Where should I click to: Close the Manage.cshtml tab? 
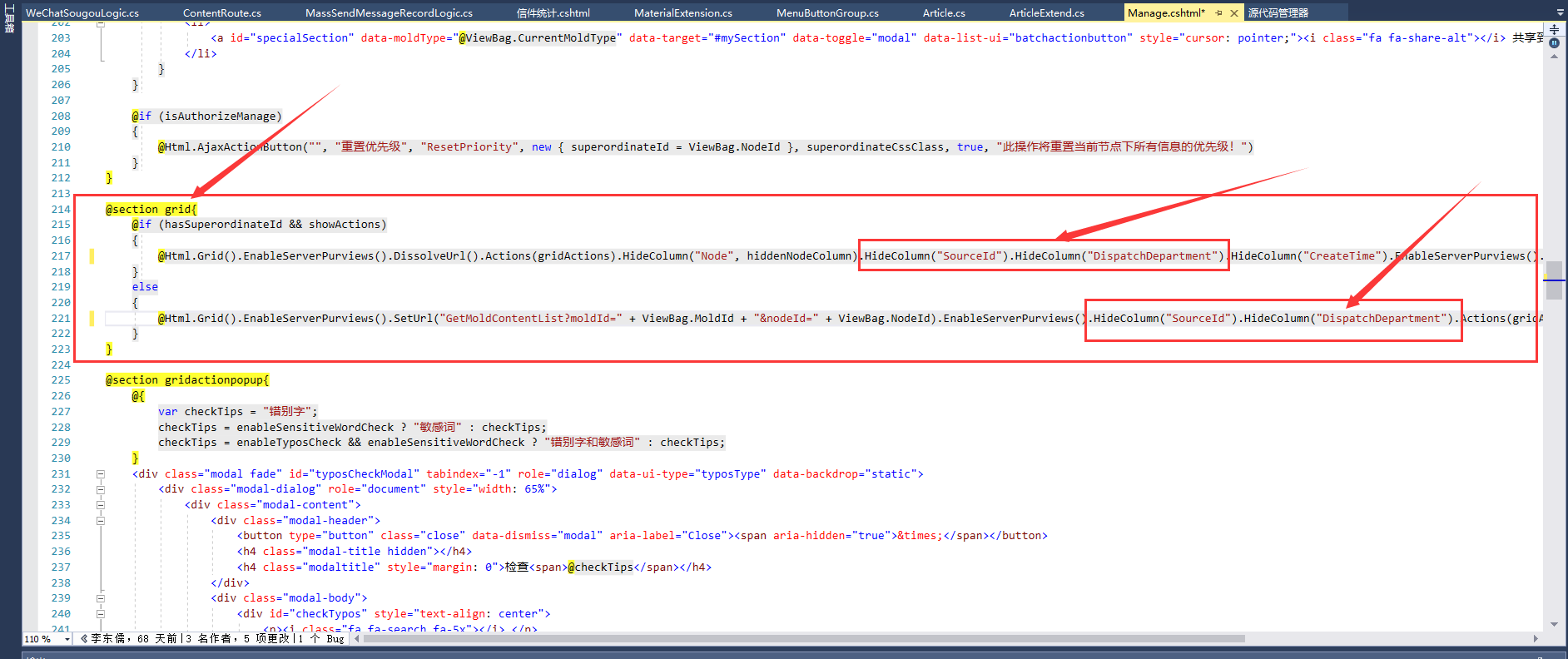(1234, 13)
